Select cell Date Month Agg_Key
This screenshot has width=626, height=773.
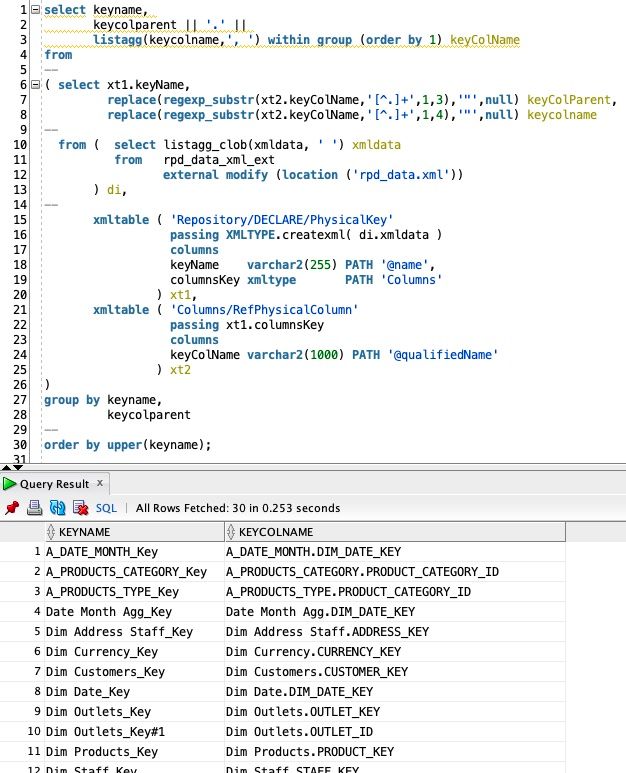click(135, 612)
